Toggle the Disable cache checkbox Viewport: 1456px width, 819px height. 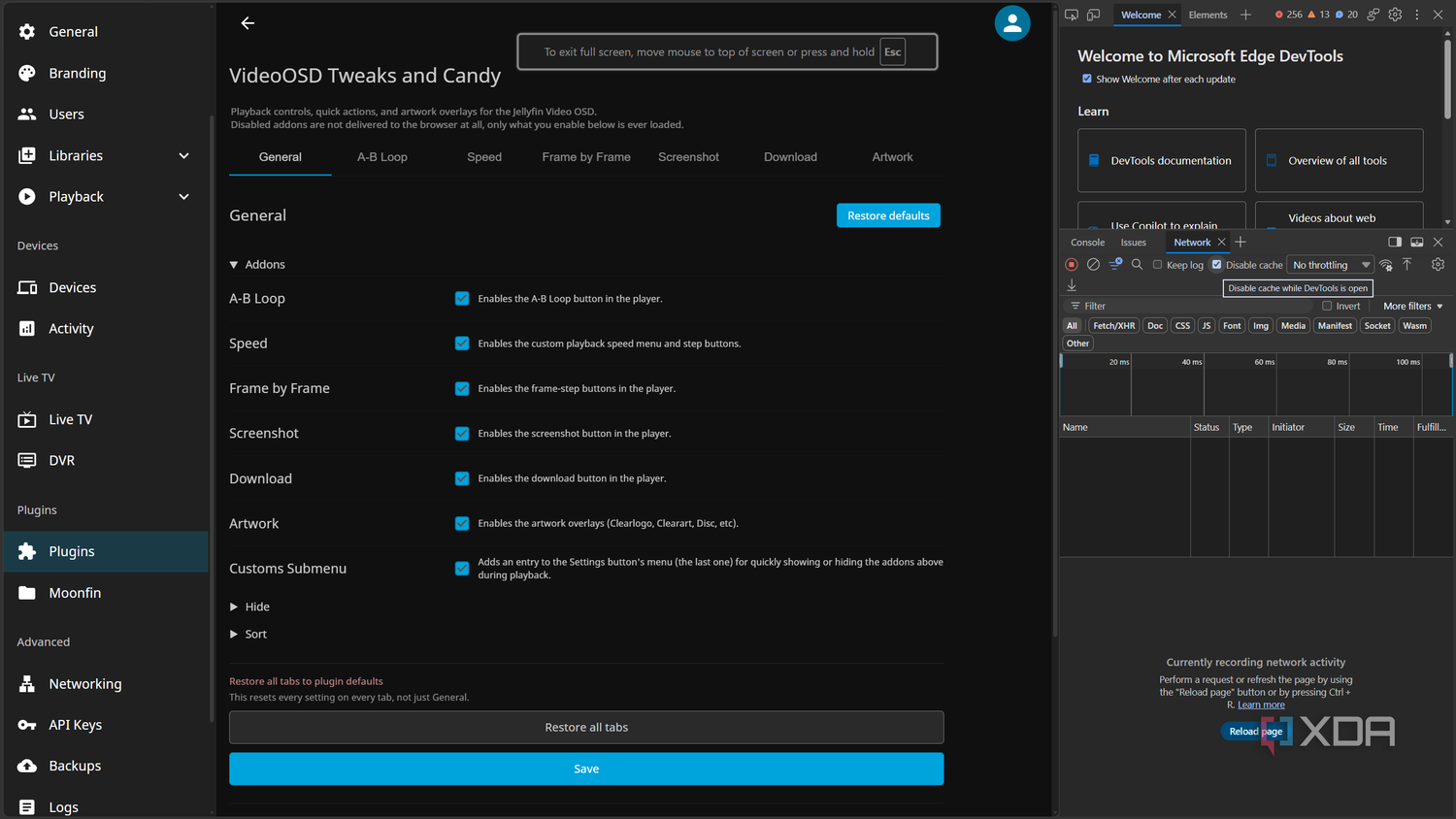pyautogui.click(x=1216, y=265)
